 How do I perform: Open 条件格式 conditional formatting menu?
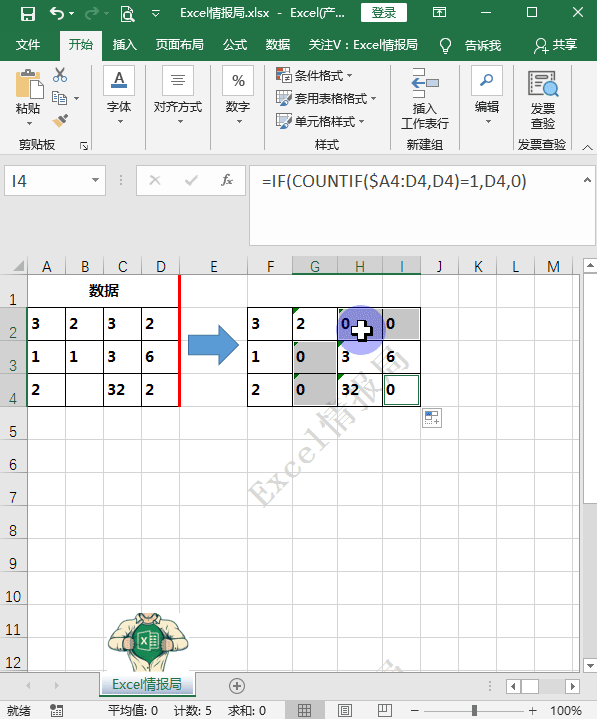(x=315, y=75)
